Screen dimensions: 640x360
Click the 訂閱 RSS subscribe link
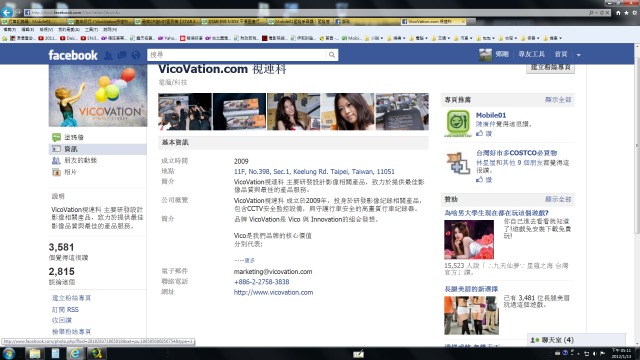tap(65, 309)
